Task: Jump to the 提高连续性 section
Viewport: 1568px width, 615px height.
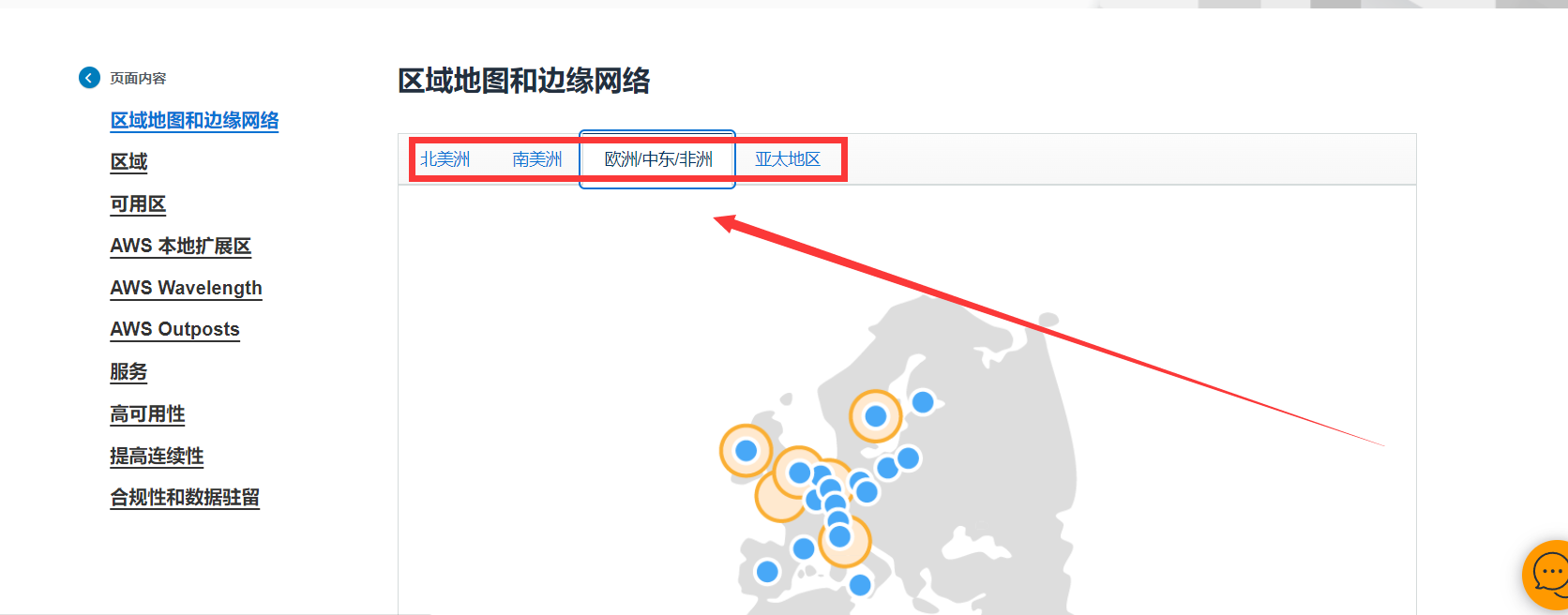Action: pyautogui.click(x=157, y=457)
